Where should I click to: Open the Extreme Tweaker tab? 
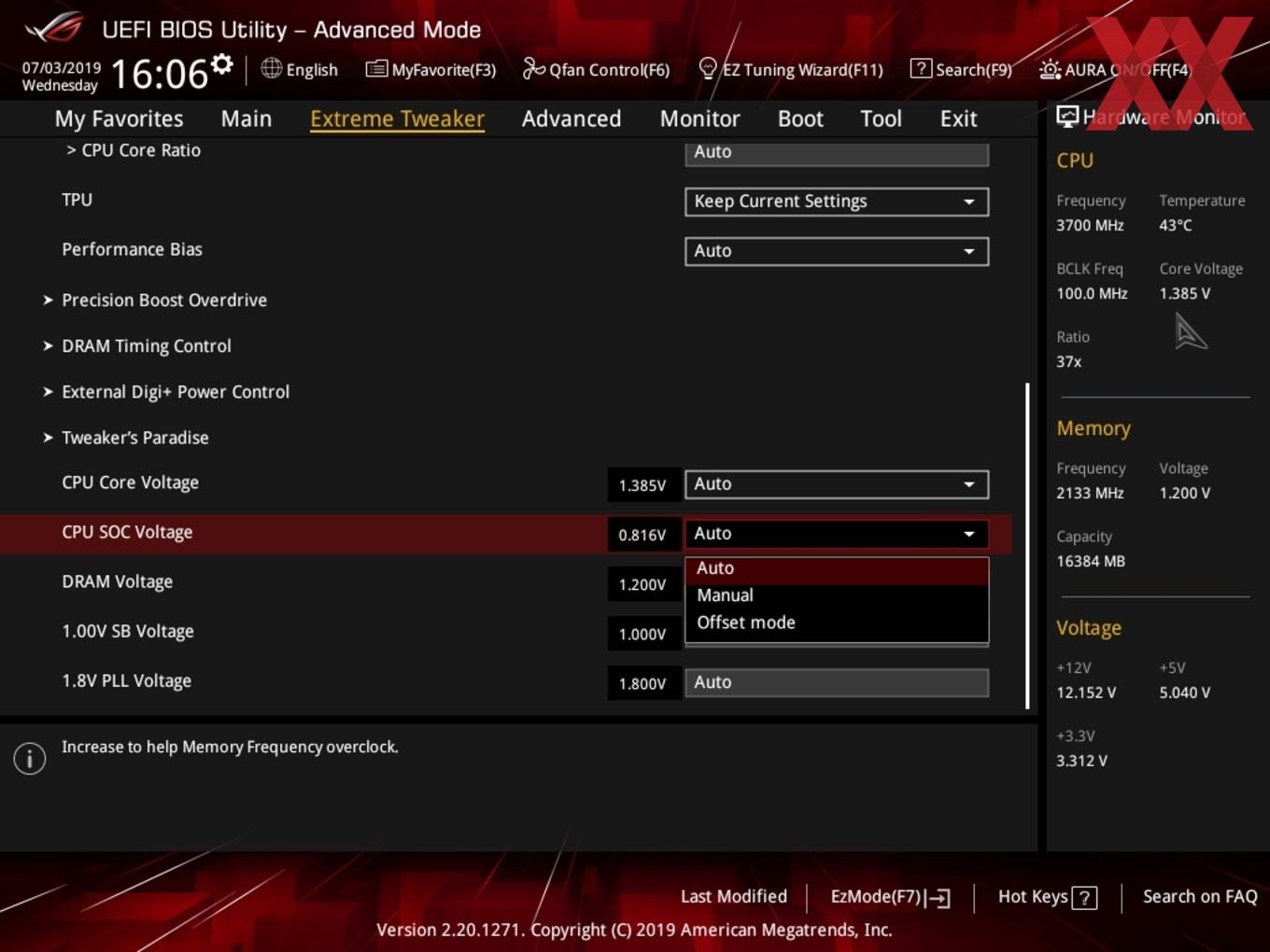(x=397, y=119)
